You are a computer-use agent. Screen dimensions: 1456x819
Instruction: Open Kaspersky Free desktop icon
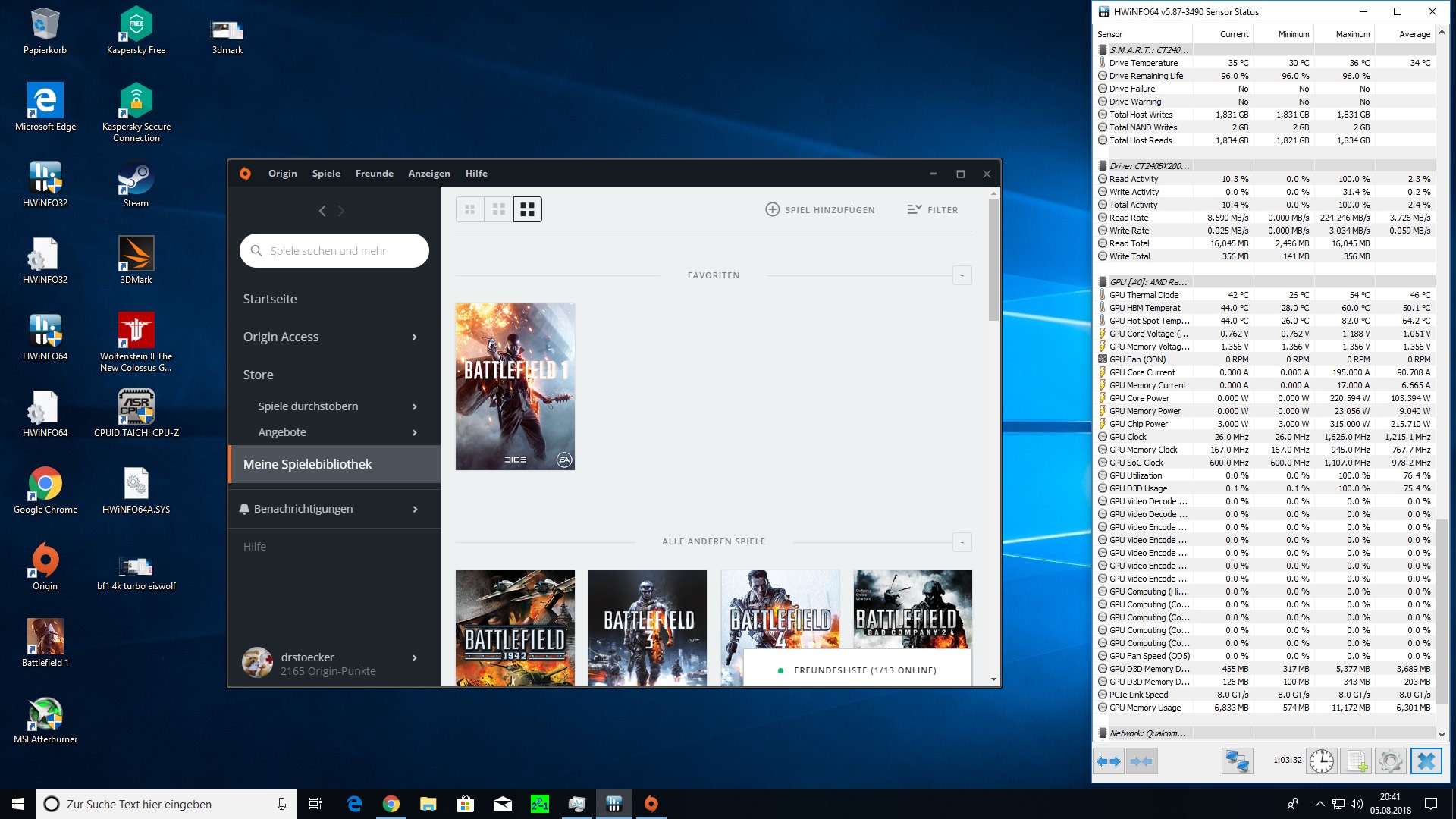pos(136,31)
